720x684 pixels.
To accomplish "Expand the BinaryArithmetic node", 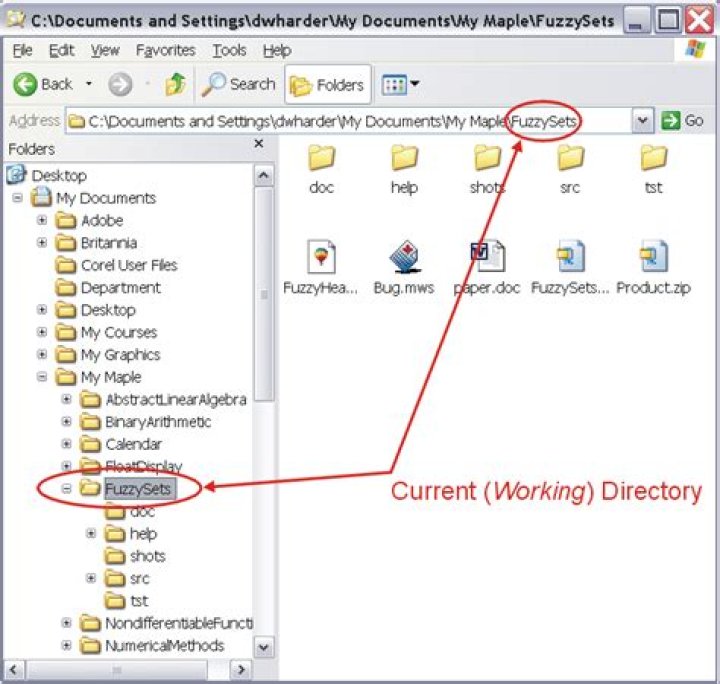I will pos(67,421).
